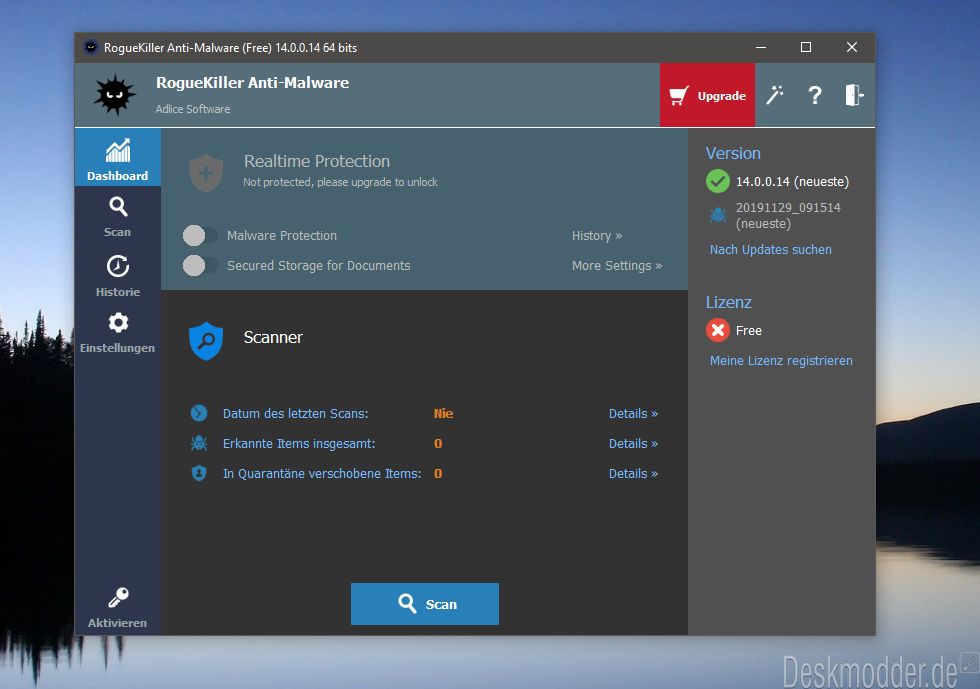980x689 pixels.
Task: Open the Dashboard tab in the sidebar
Action: point(118,158)
